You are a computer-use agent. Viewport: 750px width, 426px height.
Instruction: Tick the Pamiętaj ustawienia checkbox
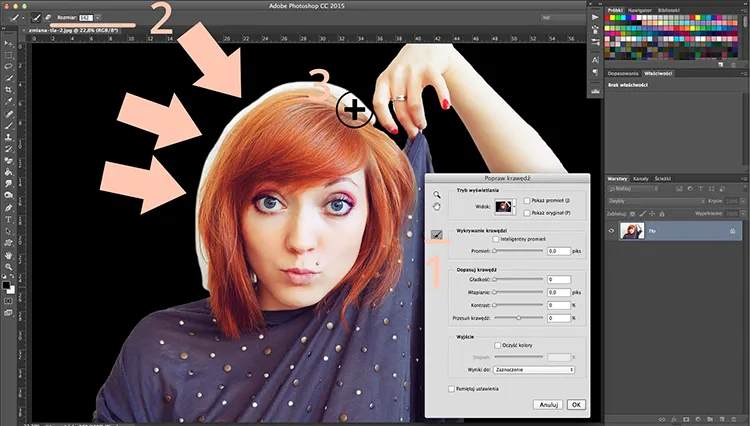pos(450,388)
